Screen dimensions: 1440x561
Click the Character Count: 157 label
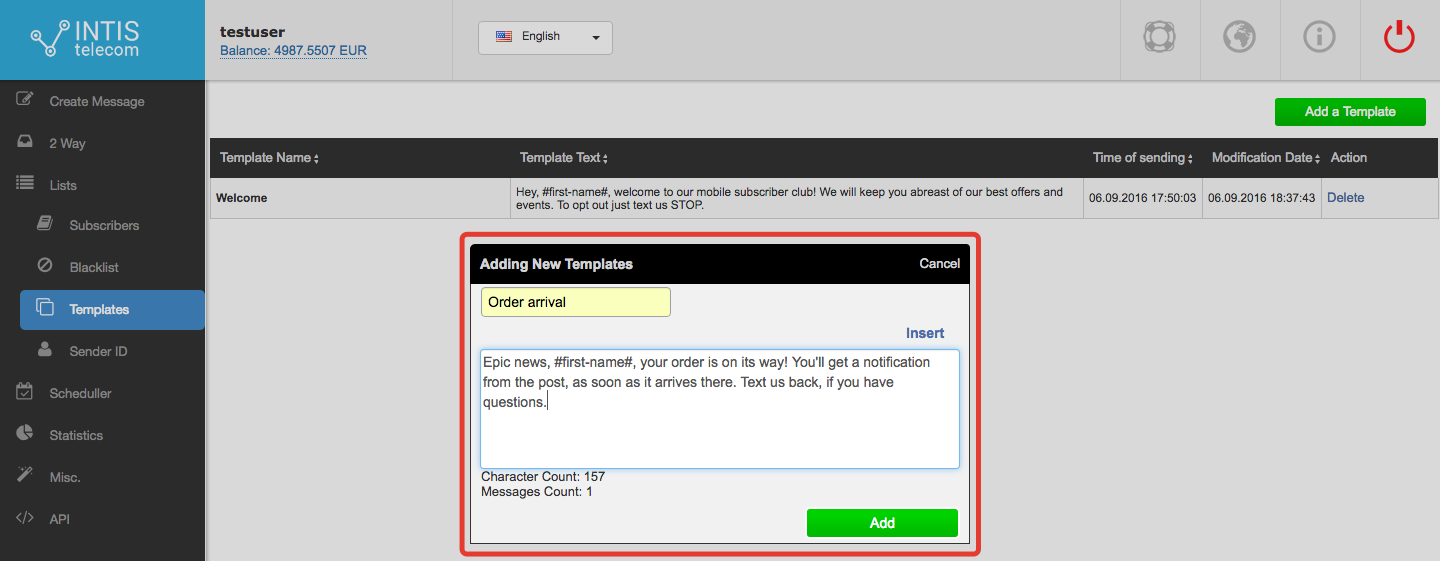543,477
